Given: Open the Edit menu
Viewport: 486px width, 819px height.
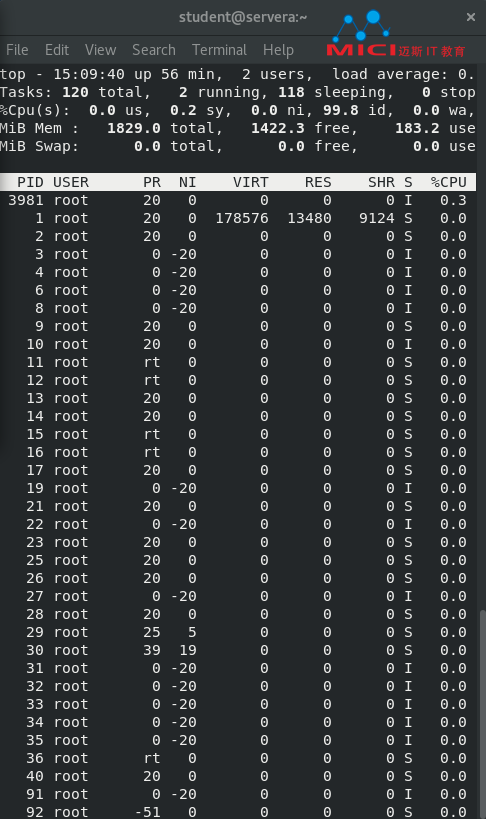Looking at the screenshot, I should tap(57, 50).
